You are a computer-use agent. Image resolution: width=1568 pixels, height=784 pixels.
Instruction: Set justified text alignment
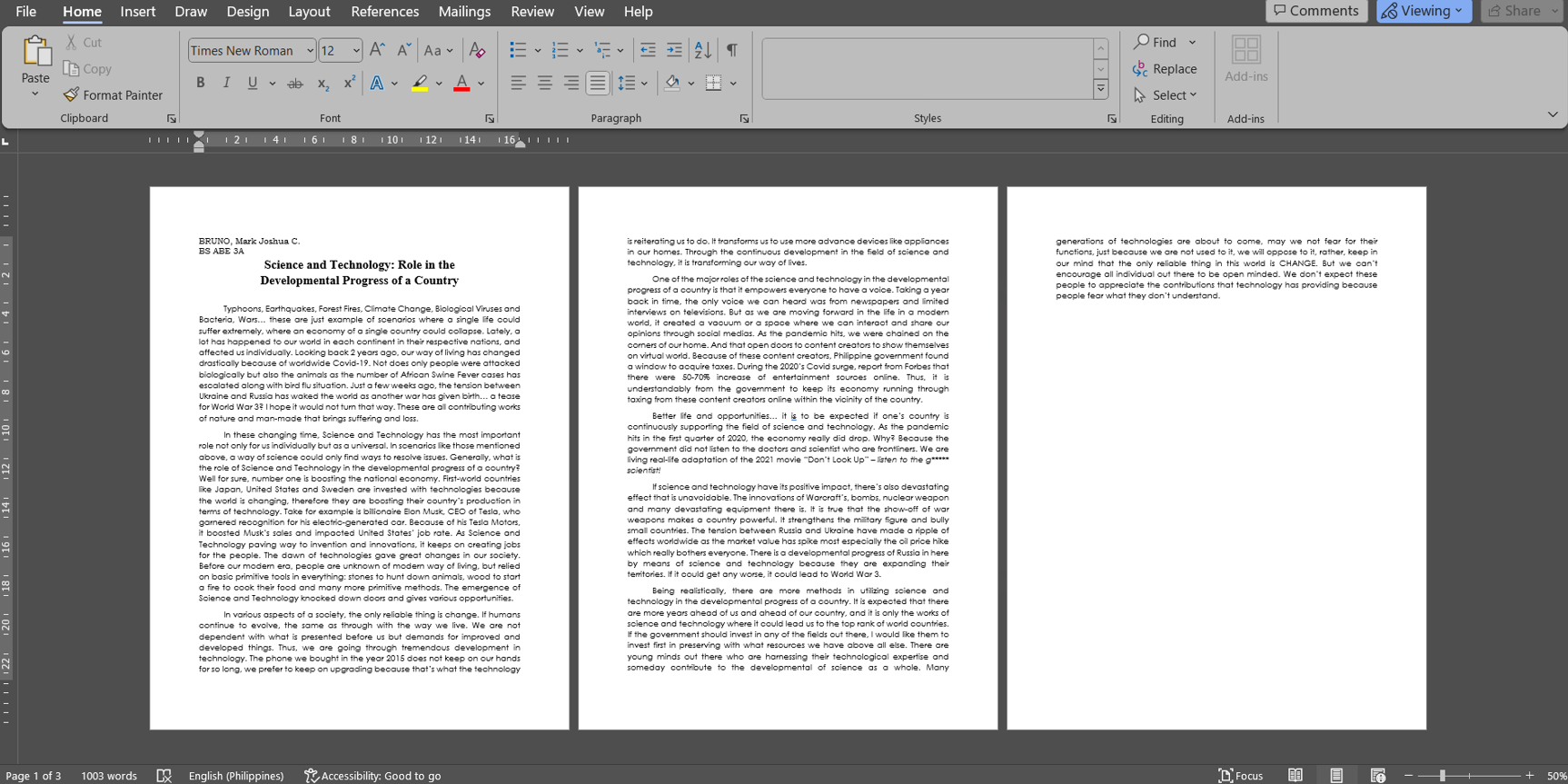pyautogui.click(x=597, y=84)
